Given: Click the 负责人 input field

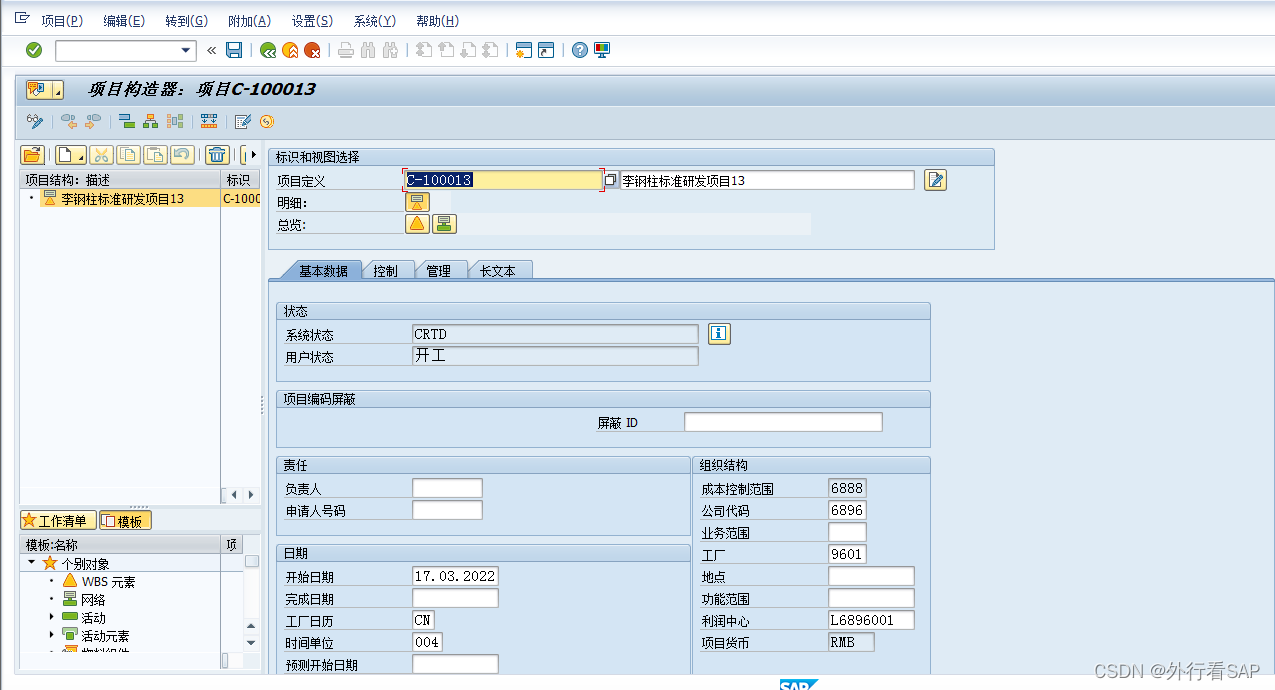Looking at the screenshot, I should (x=447, y=488).
